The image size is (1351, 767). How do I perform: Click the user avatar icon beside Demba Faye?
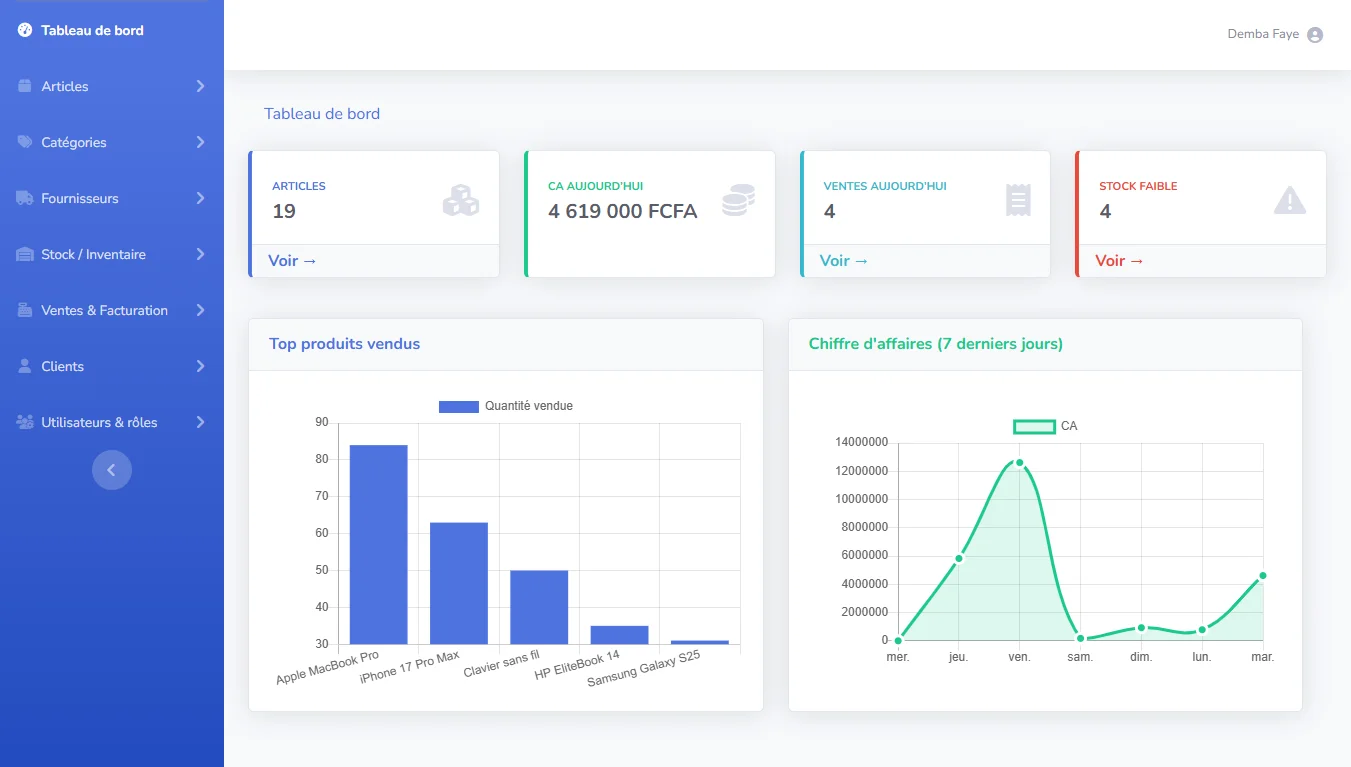(1315, 35)
